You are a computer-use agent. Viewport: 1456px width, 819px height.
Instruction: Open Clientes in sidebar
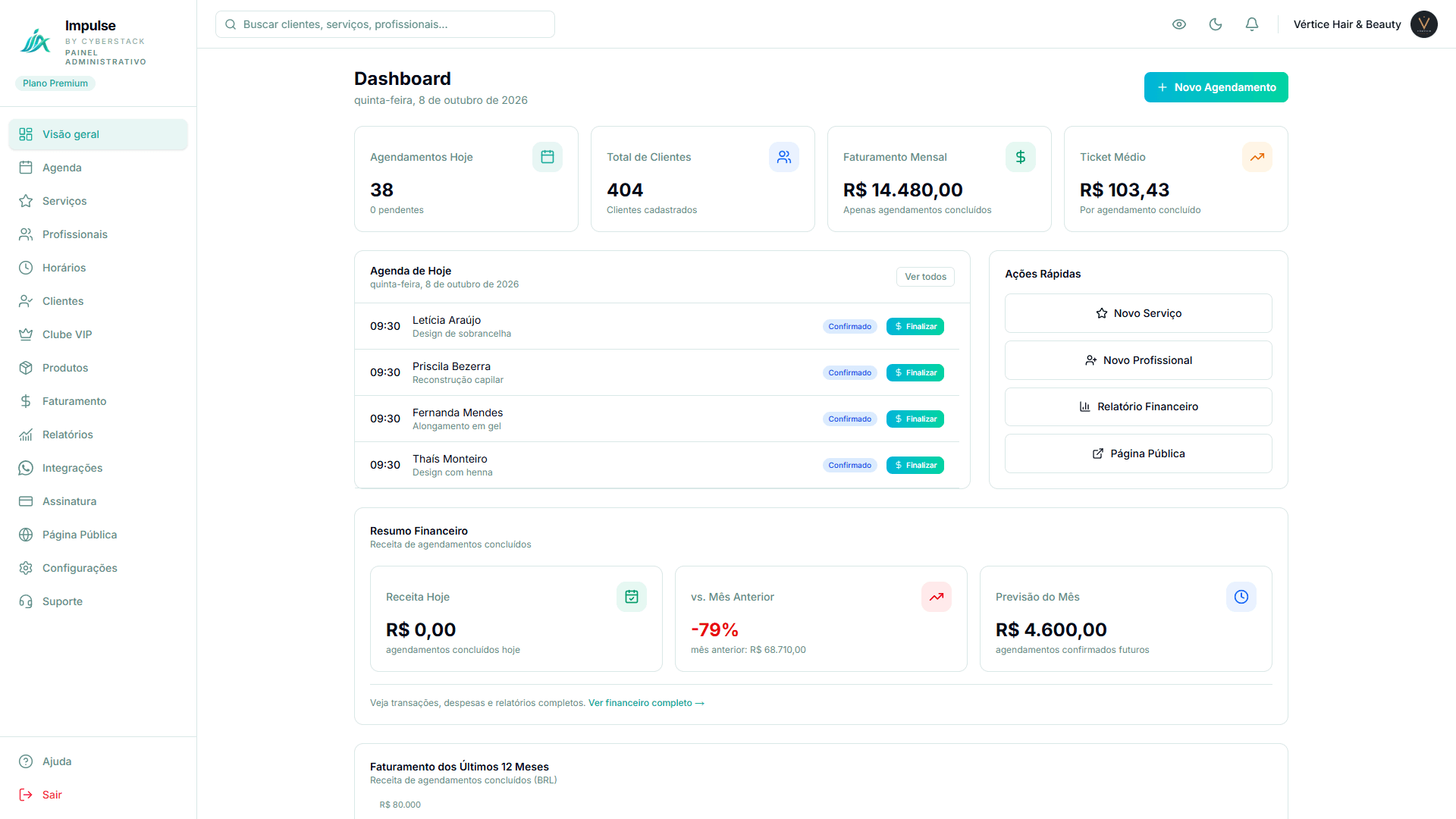pos(98,301)
